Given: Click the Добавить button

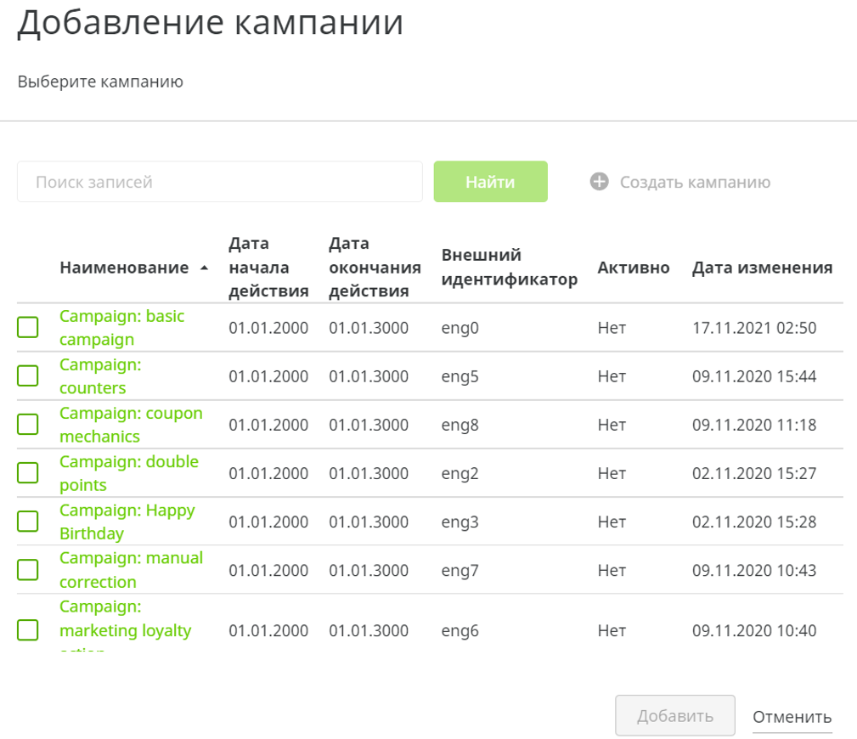Looking at the screenshot, I should (x=675, y=716).
